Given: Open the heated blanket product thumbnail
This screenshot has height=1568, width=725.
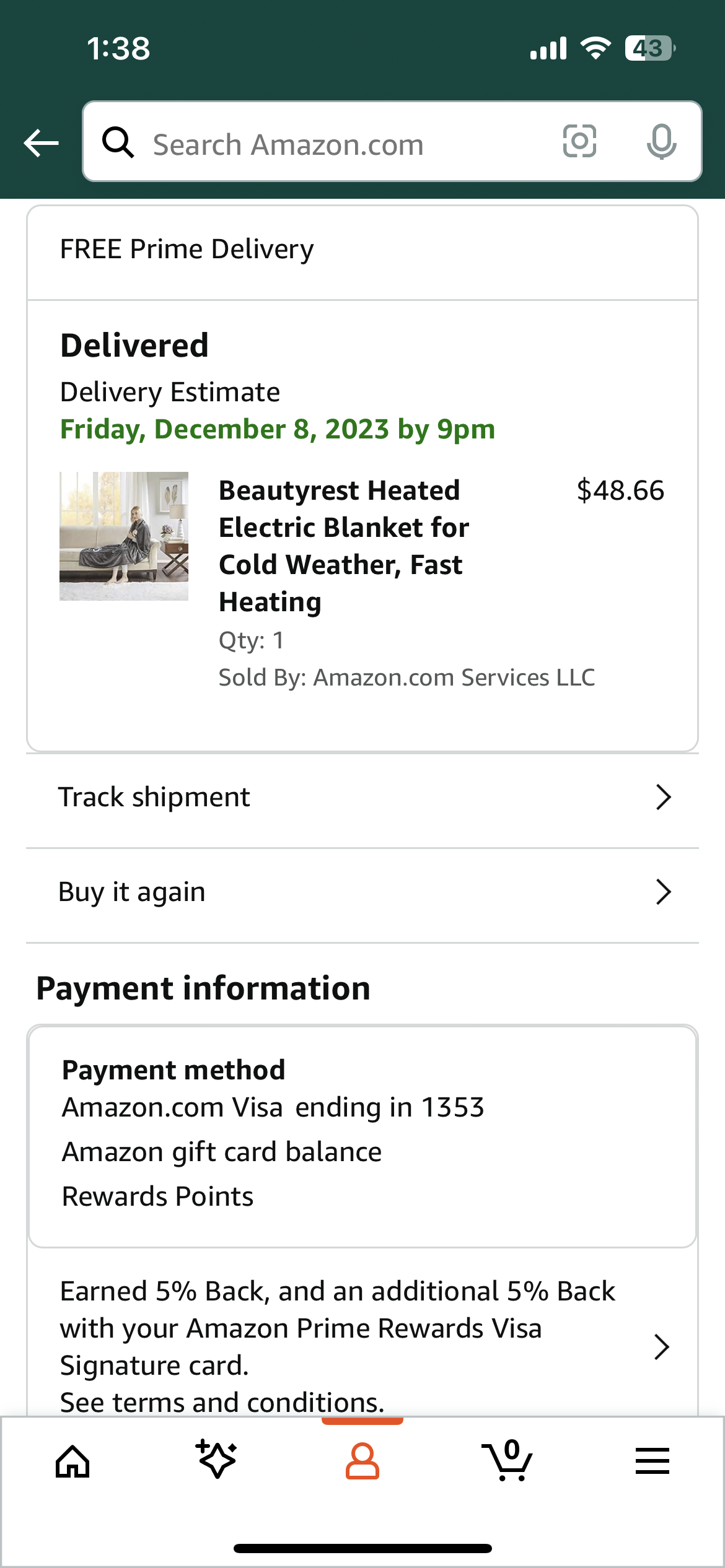Looking at the screenshot, I should (x=124, y=536).
